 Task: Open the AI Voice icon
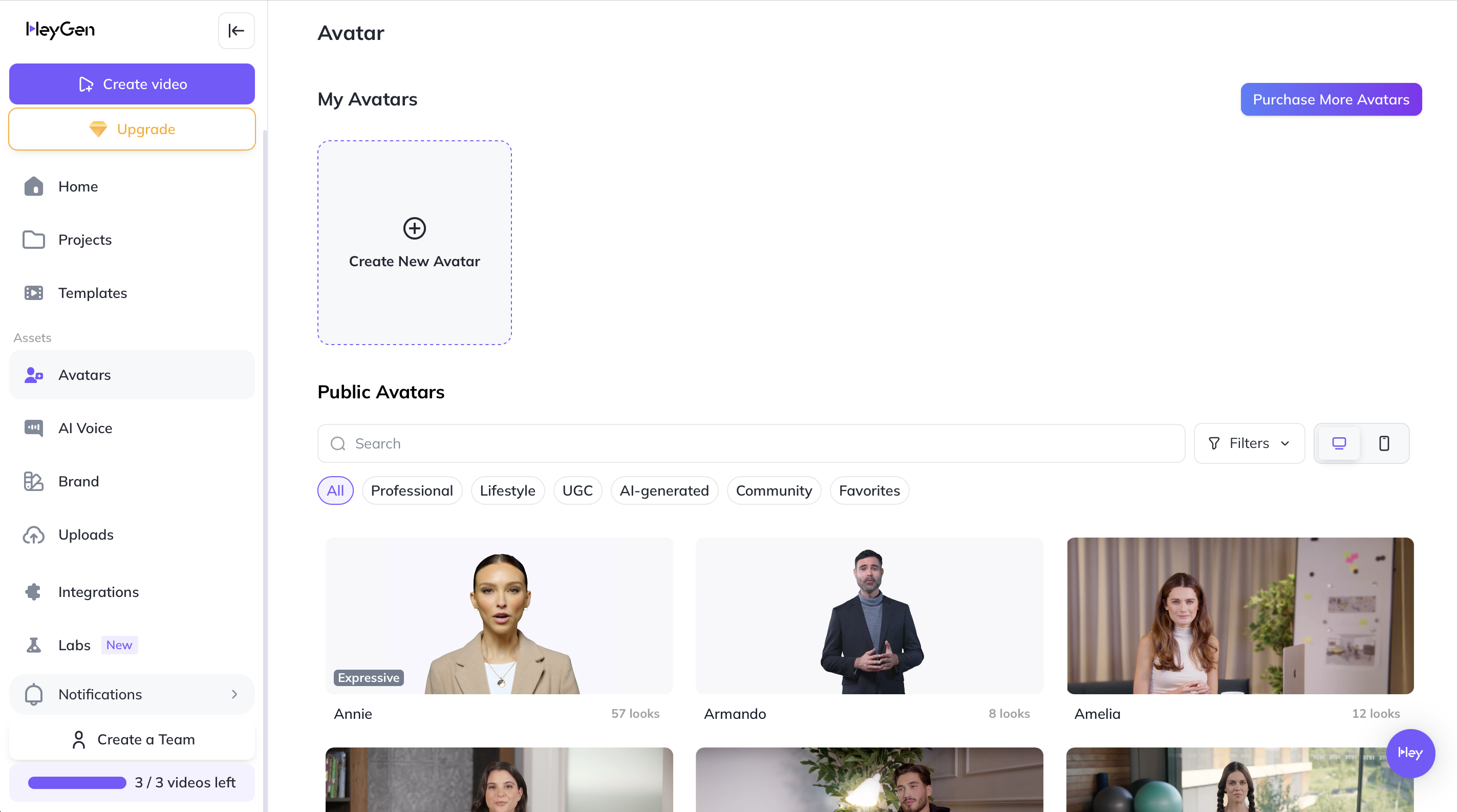[34, 428]
